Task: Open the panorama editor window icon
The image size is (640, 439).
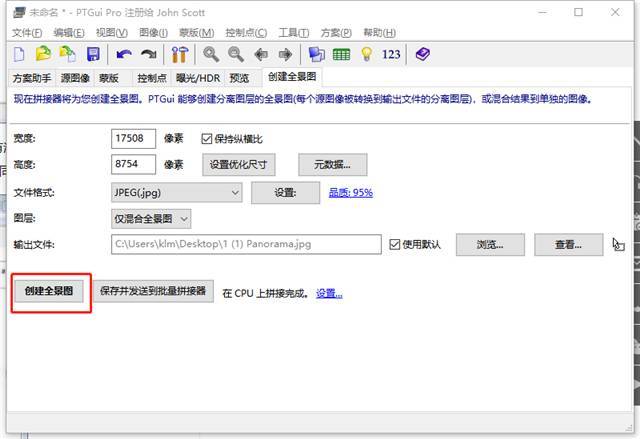Action: click(316, 54)
